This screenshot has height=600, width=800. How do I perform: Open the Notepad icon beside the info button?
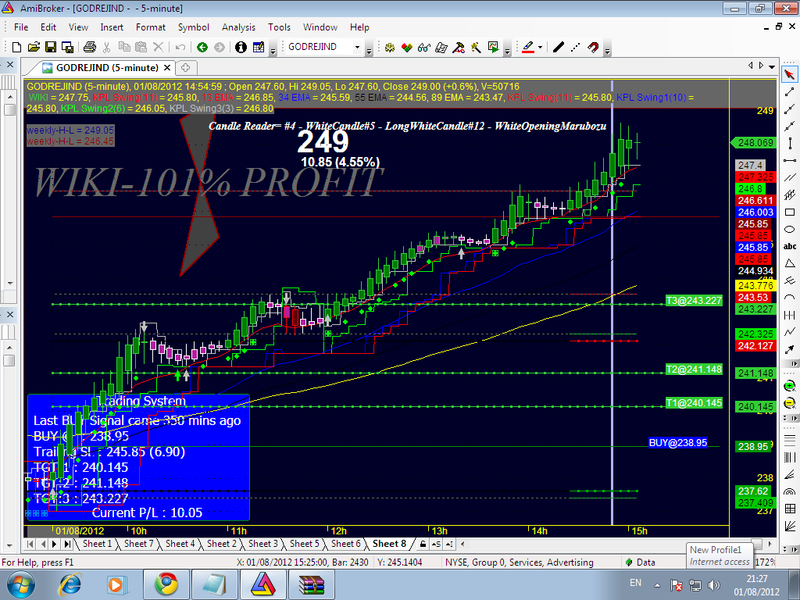pos(259,47)
